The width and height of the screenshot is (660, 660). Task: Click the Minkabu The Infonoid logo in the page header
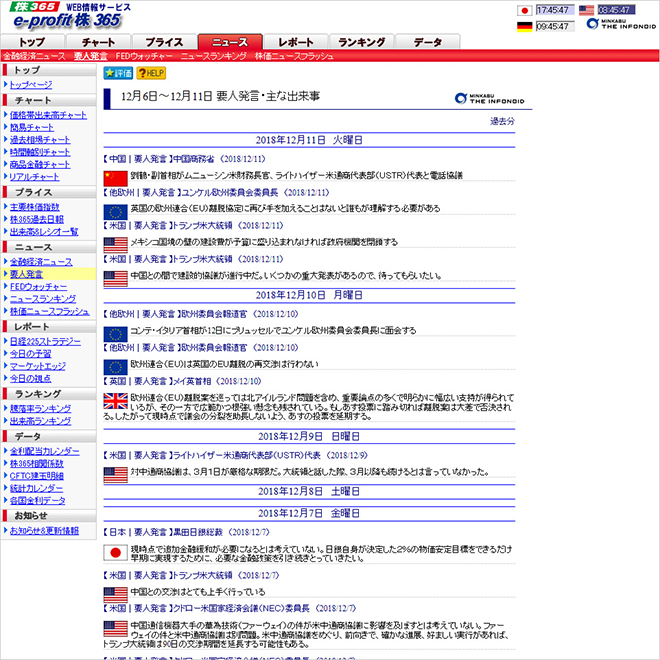621,24
